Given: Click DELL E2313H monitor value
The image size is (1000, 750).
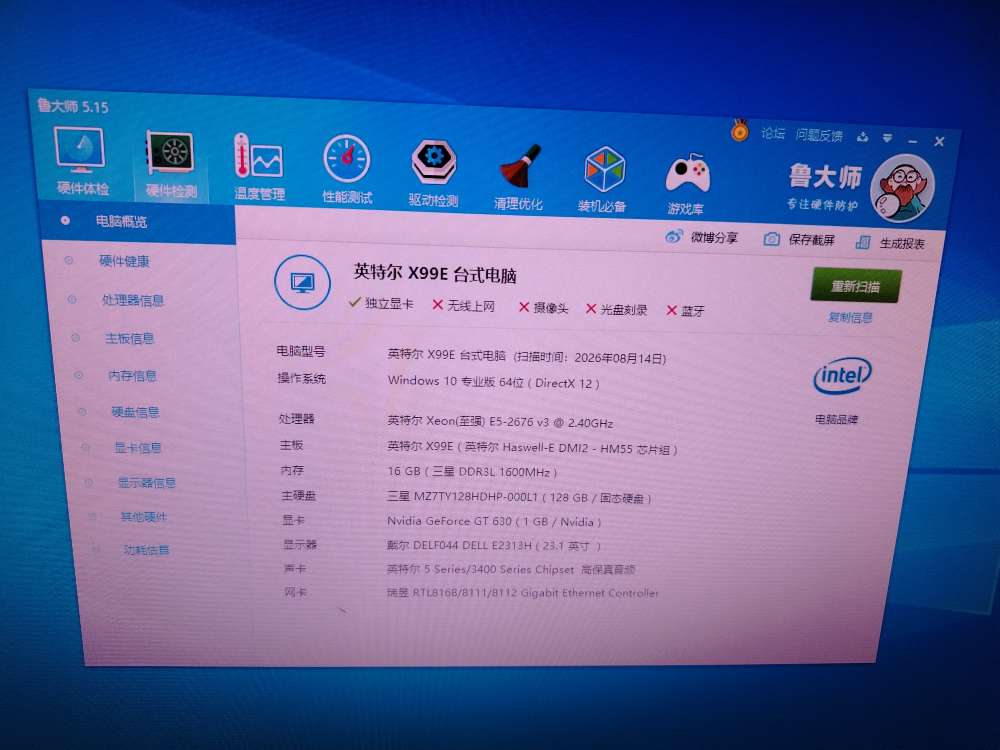Looking at the screenshot, I should (x=494, y=545).
